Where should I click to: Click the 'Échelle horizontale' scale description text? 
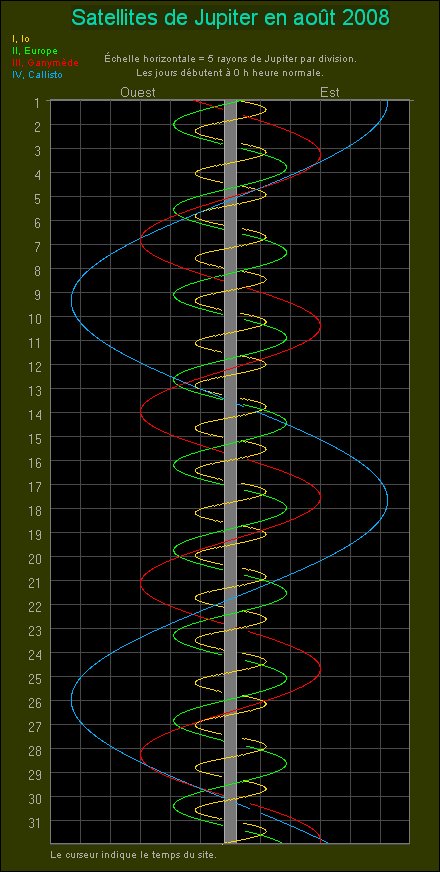point(230,58)
